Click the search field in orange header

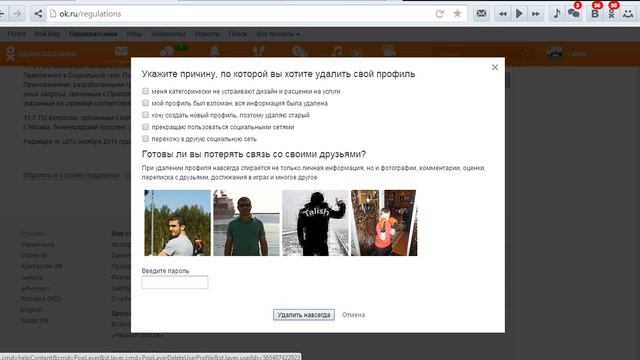(483, 53)
